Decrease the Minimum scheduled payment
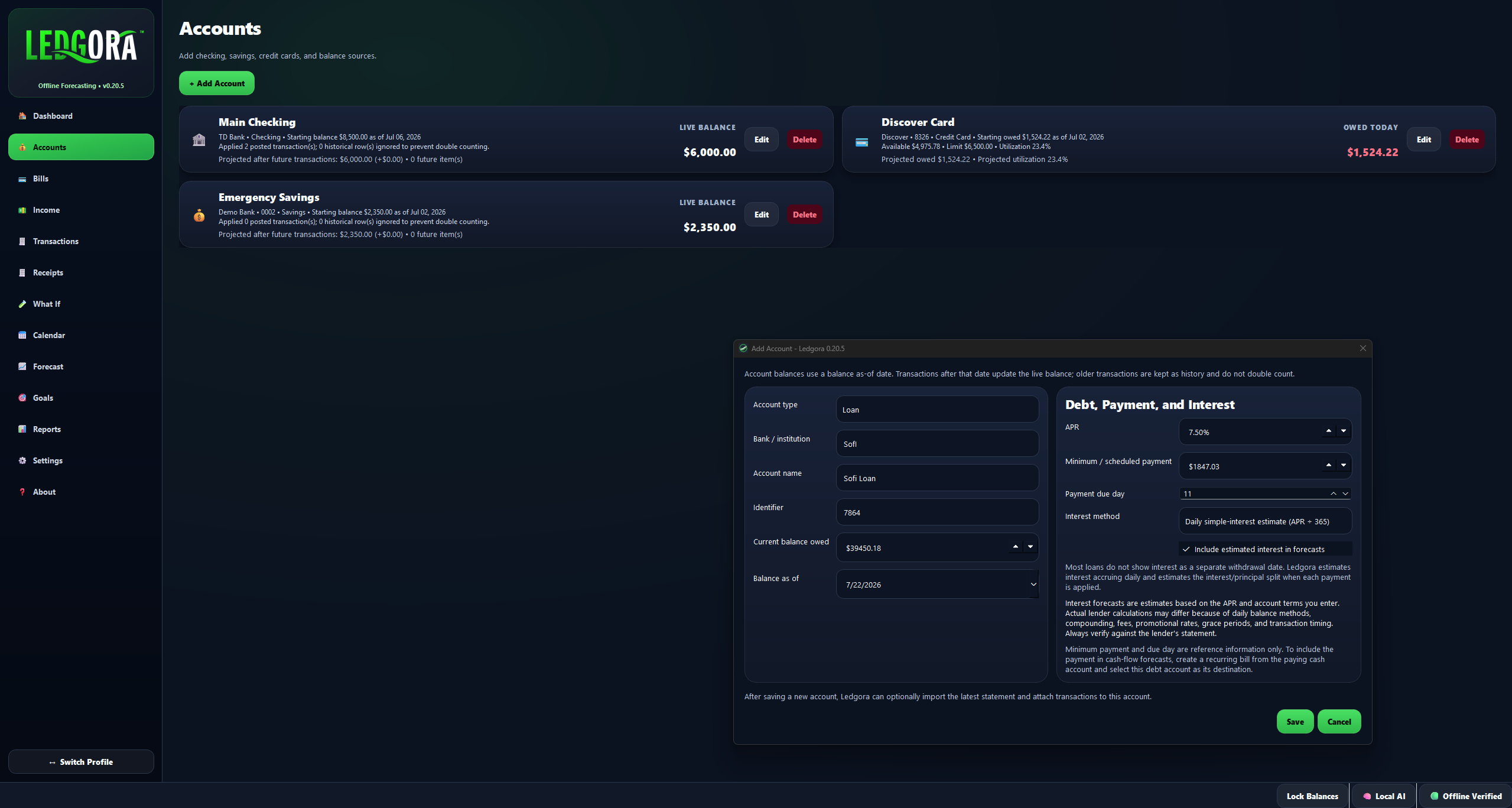The image size is (1512, 808). [x=1344, y=465]
